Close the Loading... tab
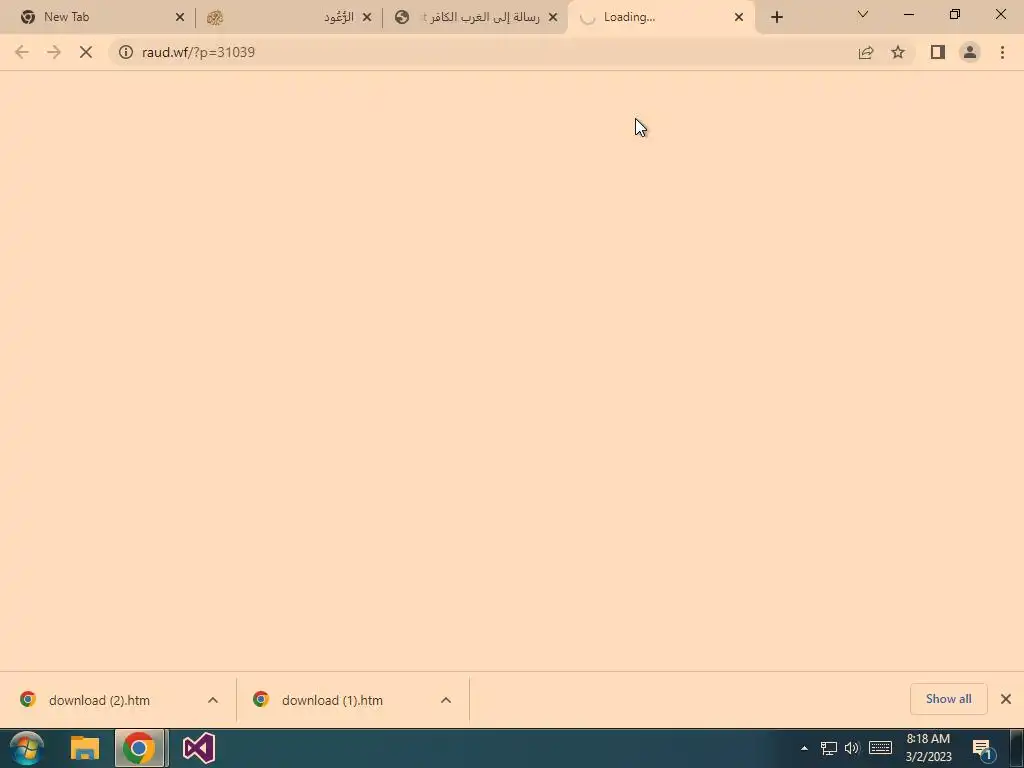This screenshot has width=1024, height=768. [x=739, y=17]
